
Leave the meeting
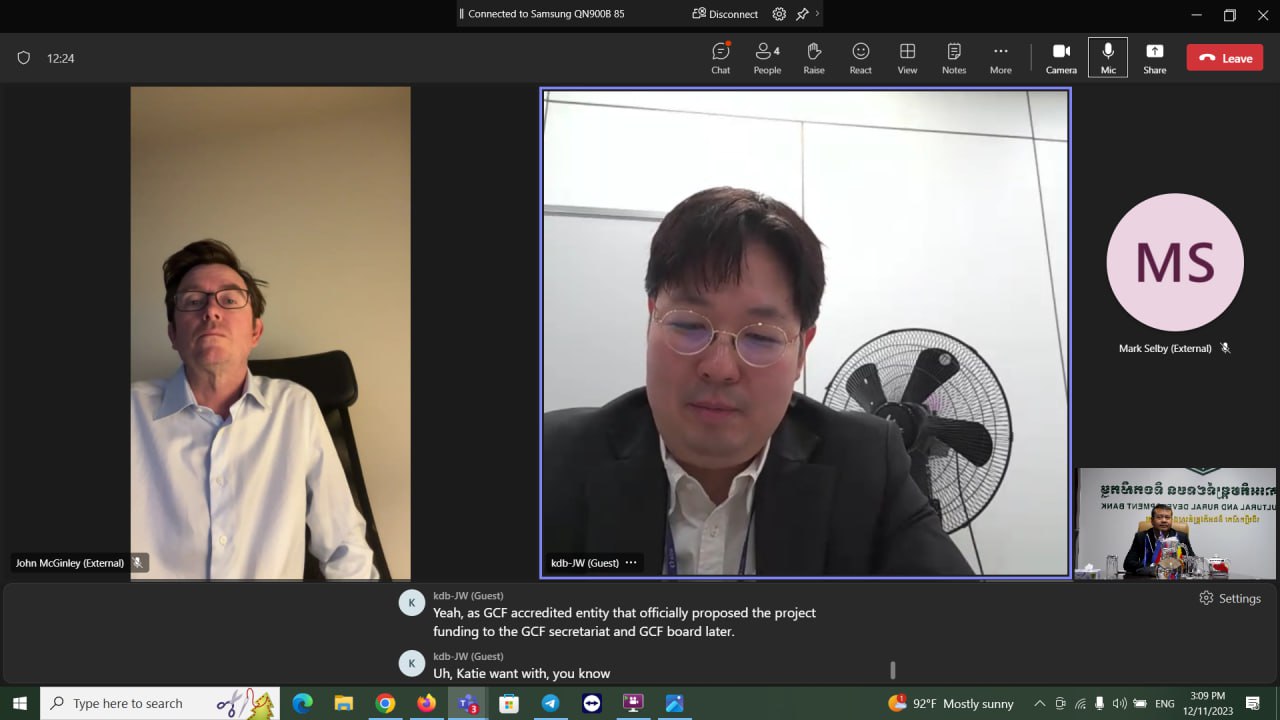coord(1225,58)
